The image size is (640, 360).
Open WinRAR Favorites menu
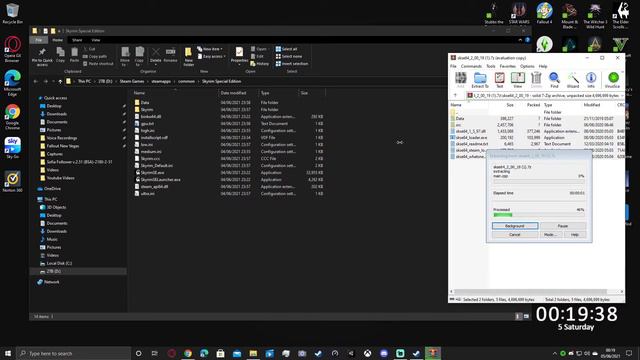coord(507,66)
